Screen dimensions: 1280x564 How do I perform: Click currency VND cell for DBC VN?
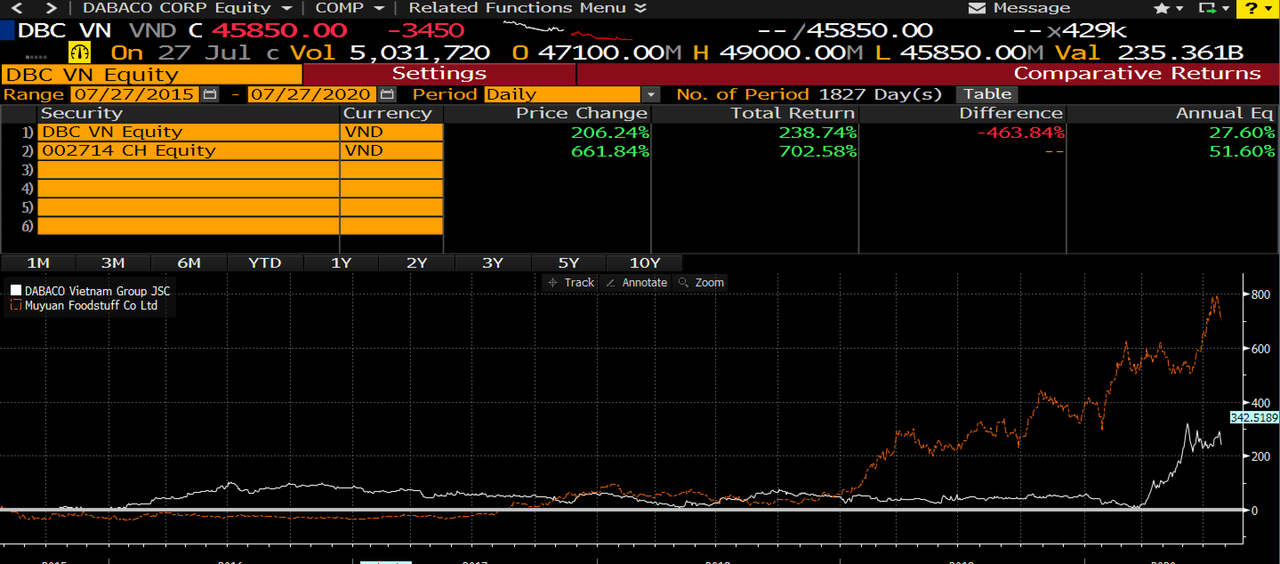pos(392,132)
